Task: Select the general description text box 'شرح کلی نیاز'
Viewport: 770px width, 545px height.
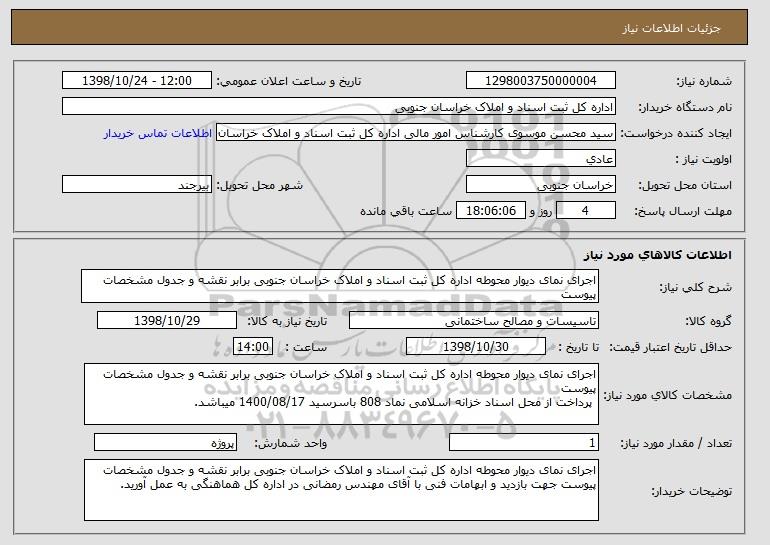Action: tap(340, 286)
